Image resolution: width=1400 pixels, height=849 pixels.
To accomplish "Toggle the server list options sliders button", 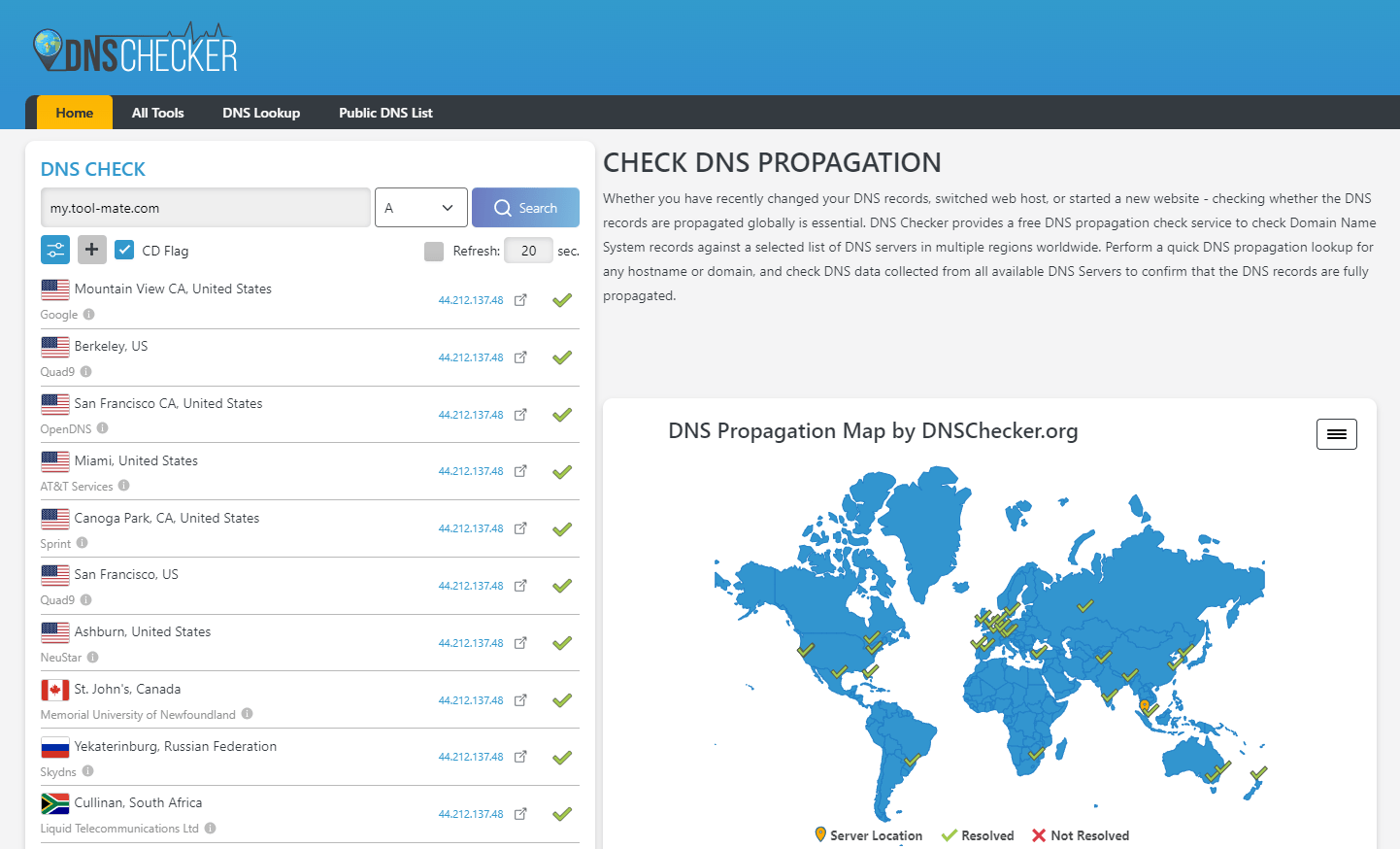I will [54, 250].
